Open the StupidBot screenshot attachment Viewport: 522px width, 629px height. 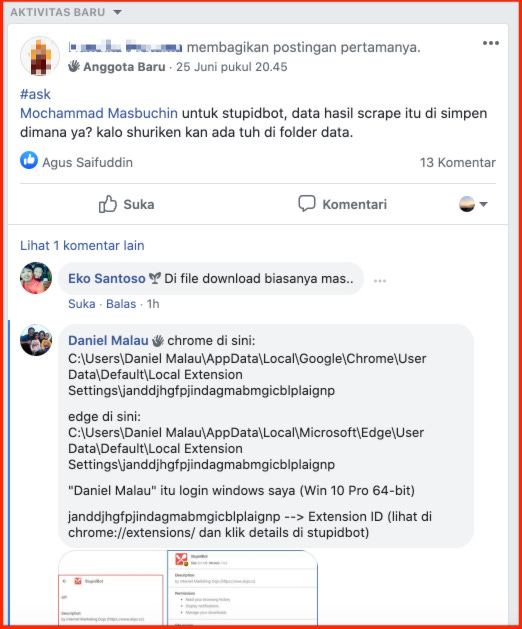(x=188, y=587)
